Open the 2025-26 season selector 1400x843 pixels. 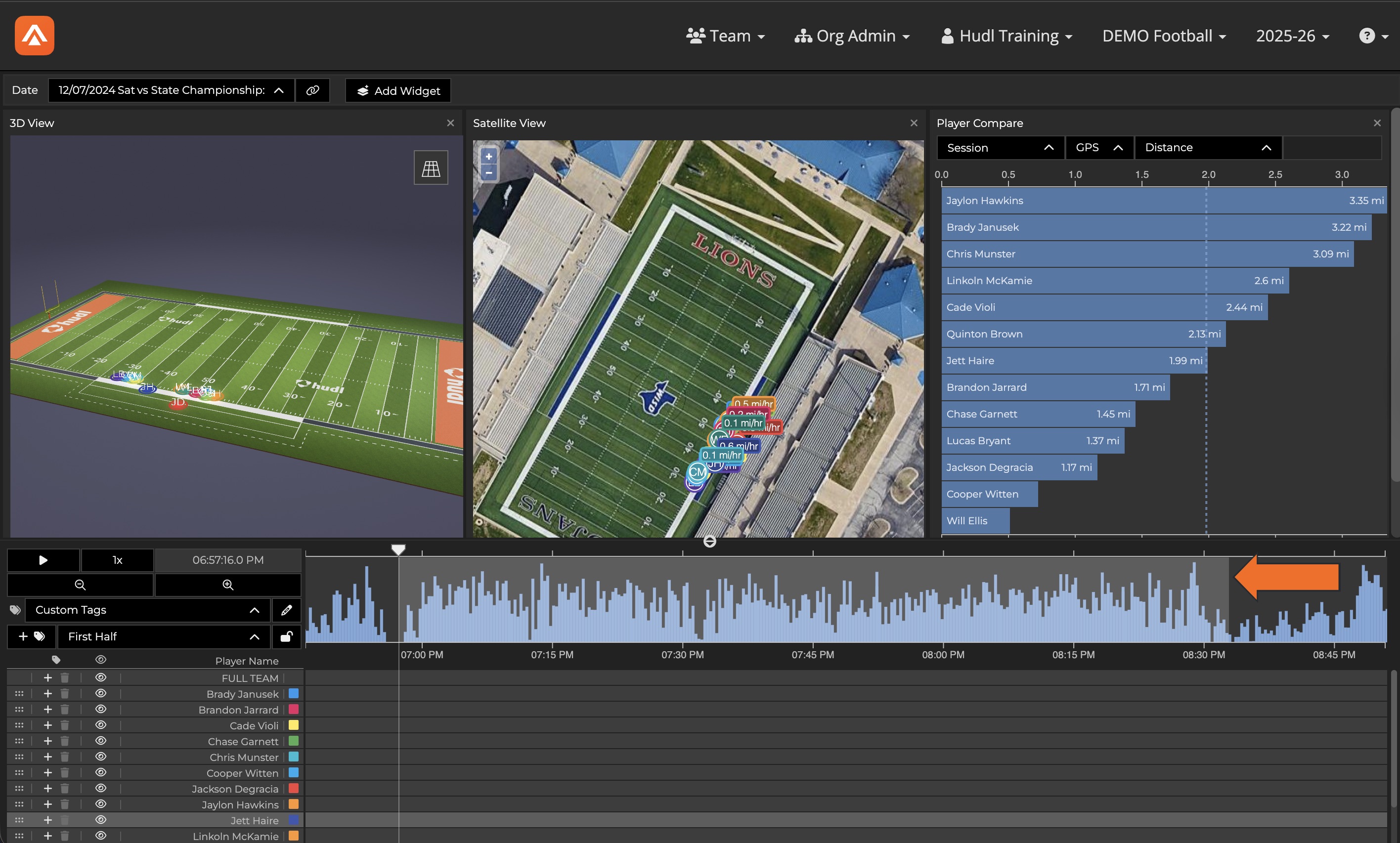click(1293, 36)
